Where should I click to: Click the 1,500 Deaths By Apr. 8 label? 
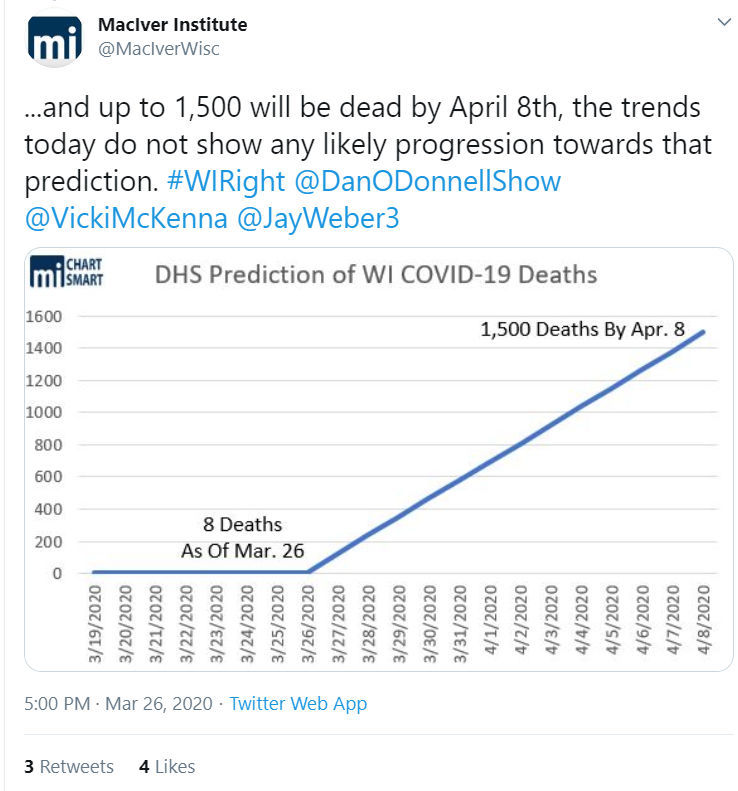(x=582, y=329)
